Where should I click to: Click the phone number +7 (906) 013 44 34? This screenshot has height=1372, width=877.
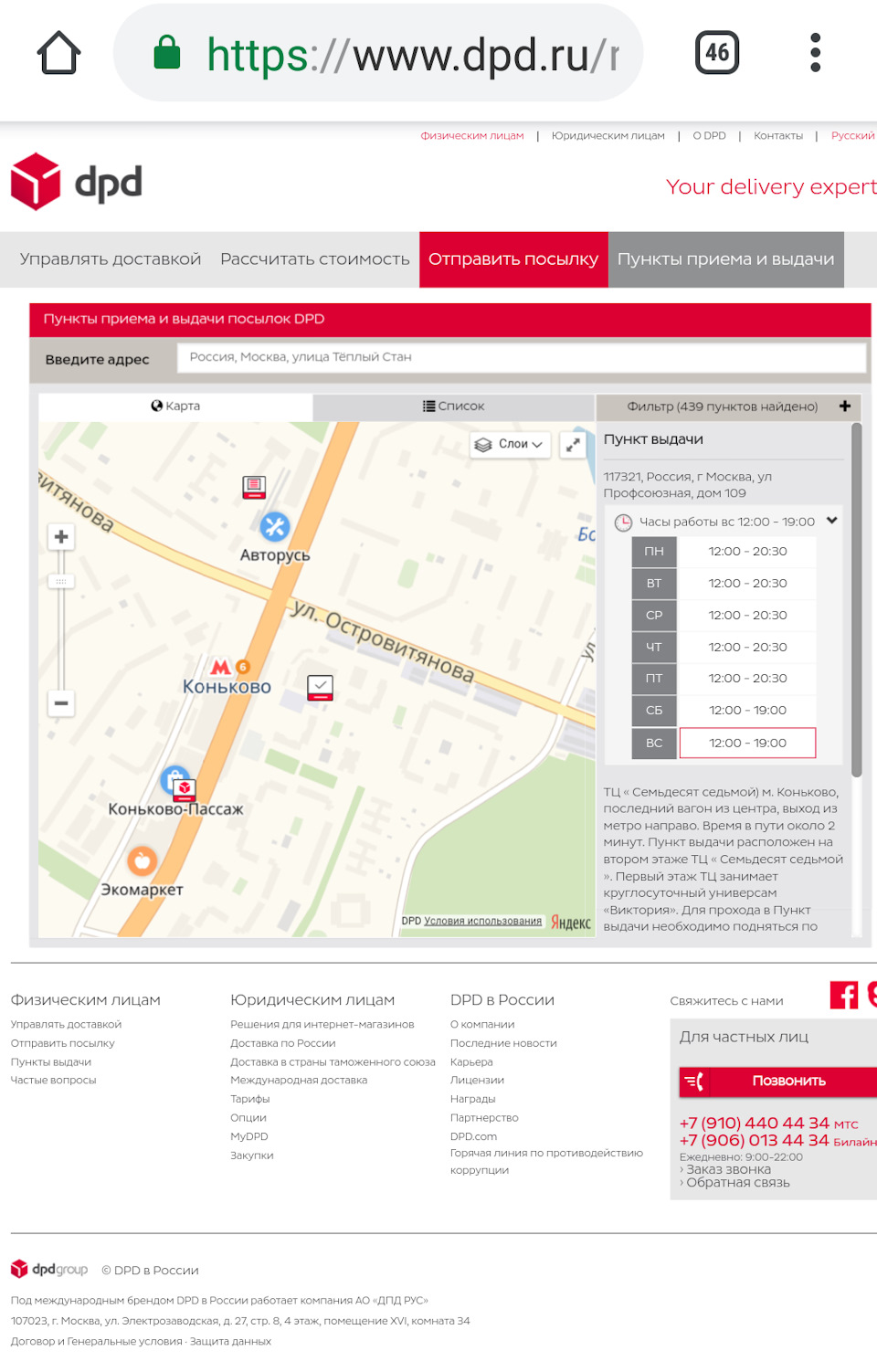coord(755,1140)
